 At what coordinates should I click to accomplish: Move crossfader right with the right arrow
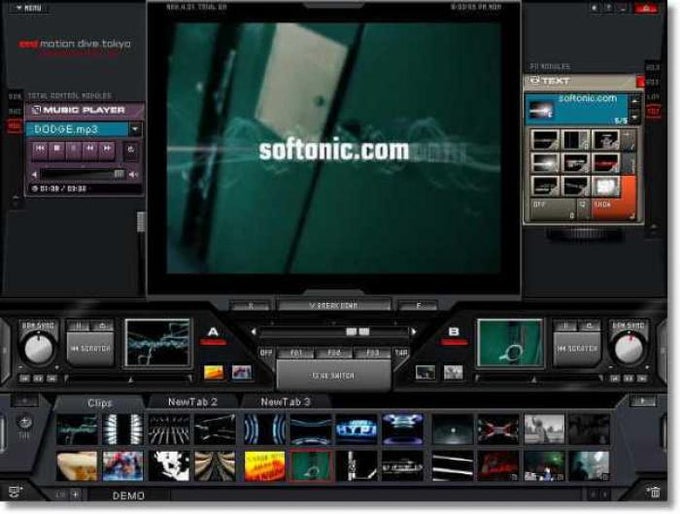[x=414, y=332]
